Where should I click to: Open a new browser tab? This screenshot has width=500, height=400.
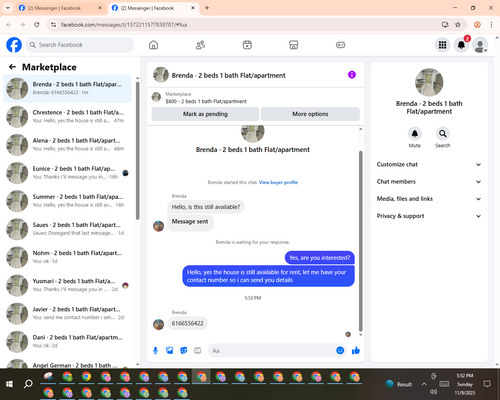[x=207, y=8]
